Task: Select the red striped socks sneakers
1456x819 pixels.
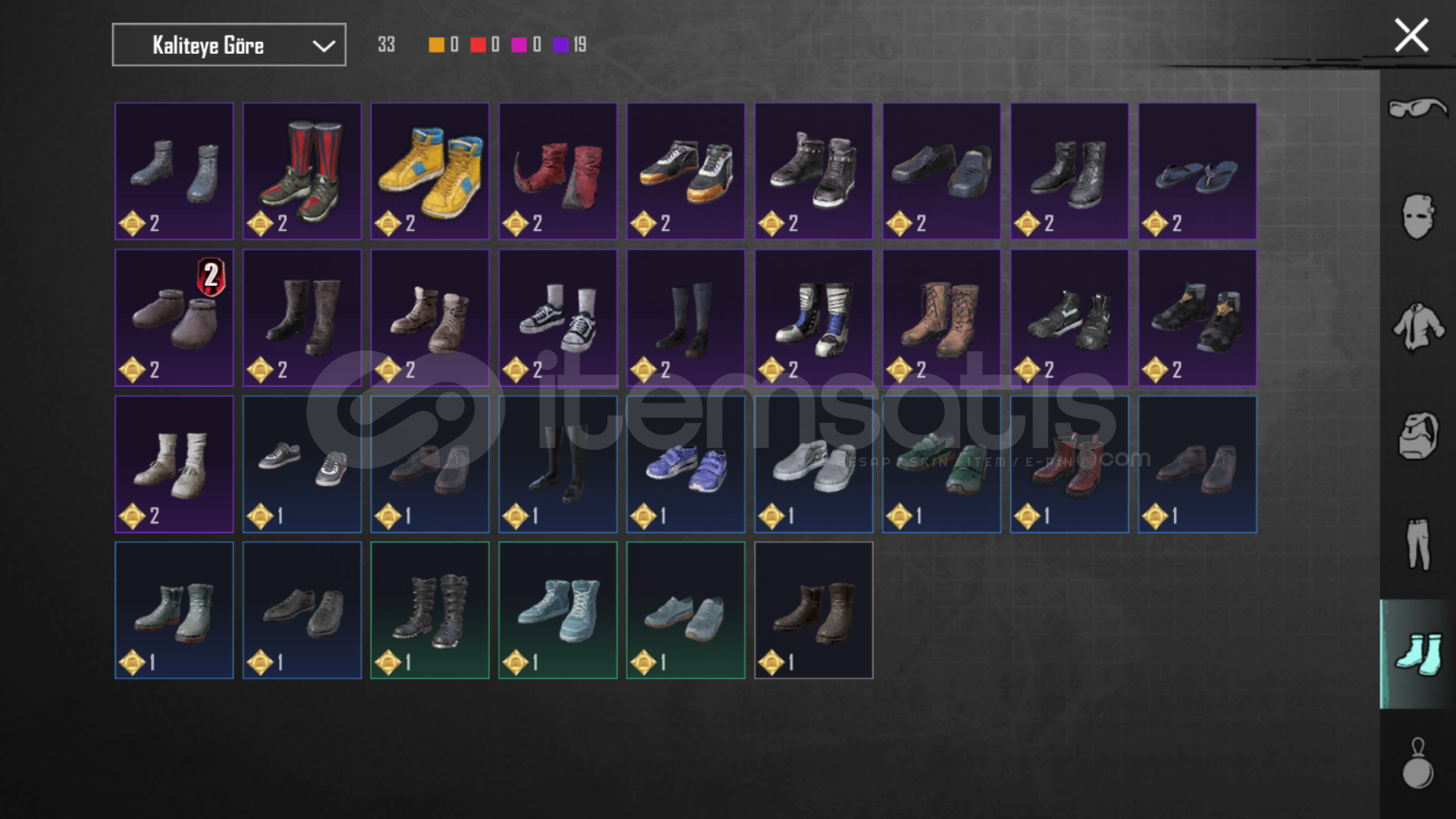Action: [302, 171]
